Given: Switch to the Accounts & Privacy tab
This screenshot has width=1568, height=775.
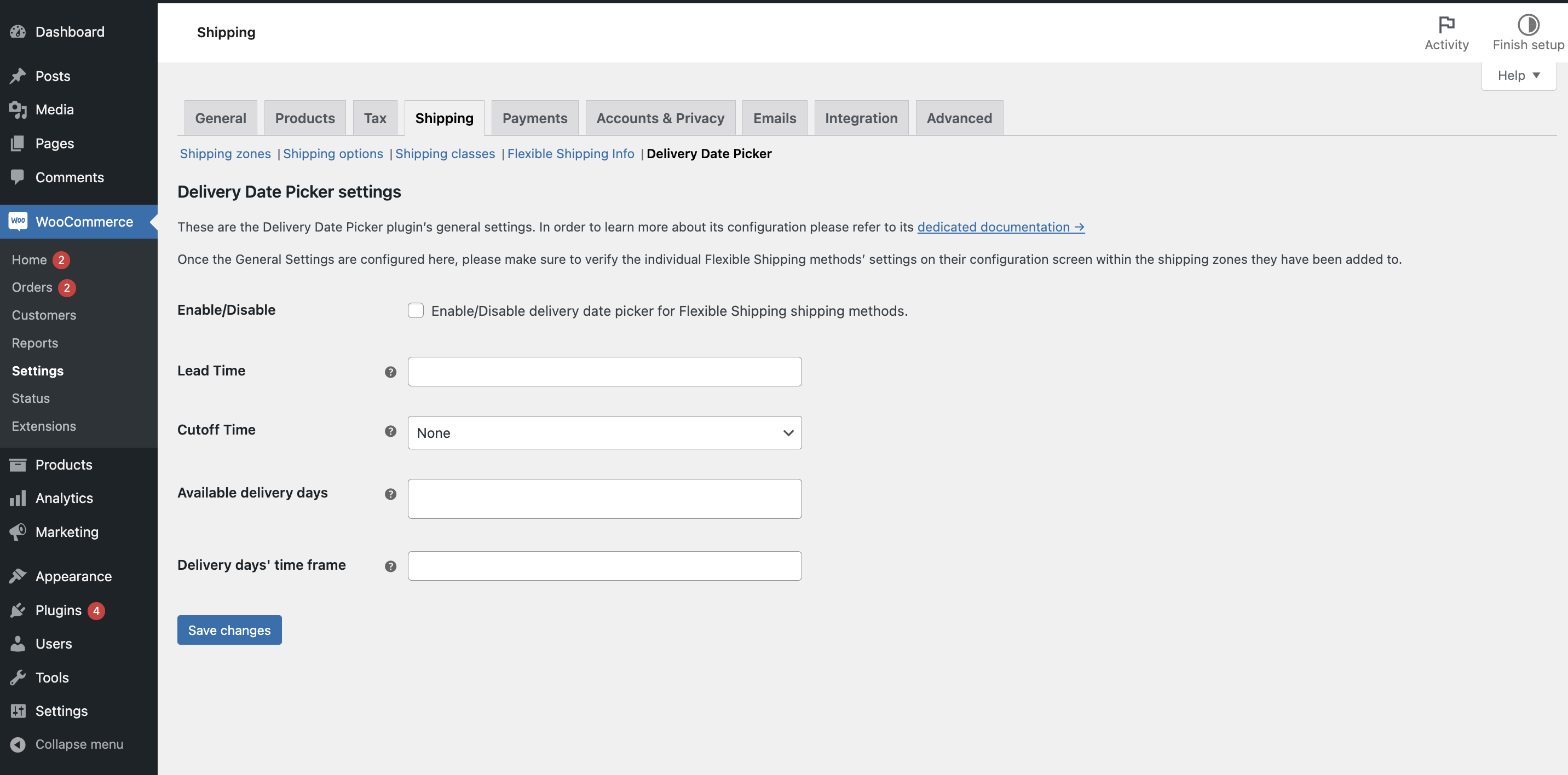Looking at the screenshot, I should [660, 118].
